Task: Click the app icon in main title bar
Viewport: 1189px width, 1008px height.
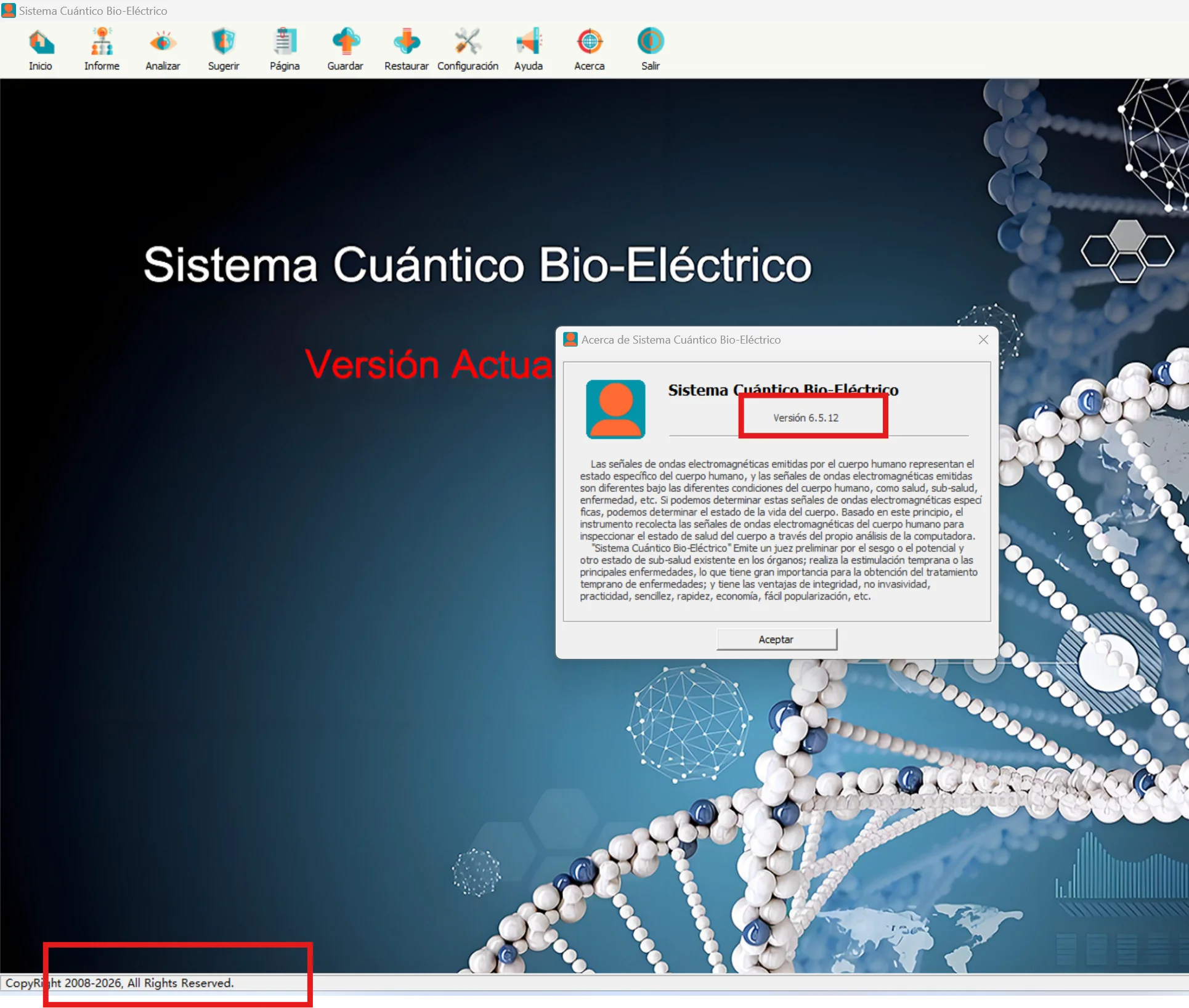Action: 9,10
